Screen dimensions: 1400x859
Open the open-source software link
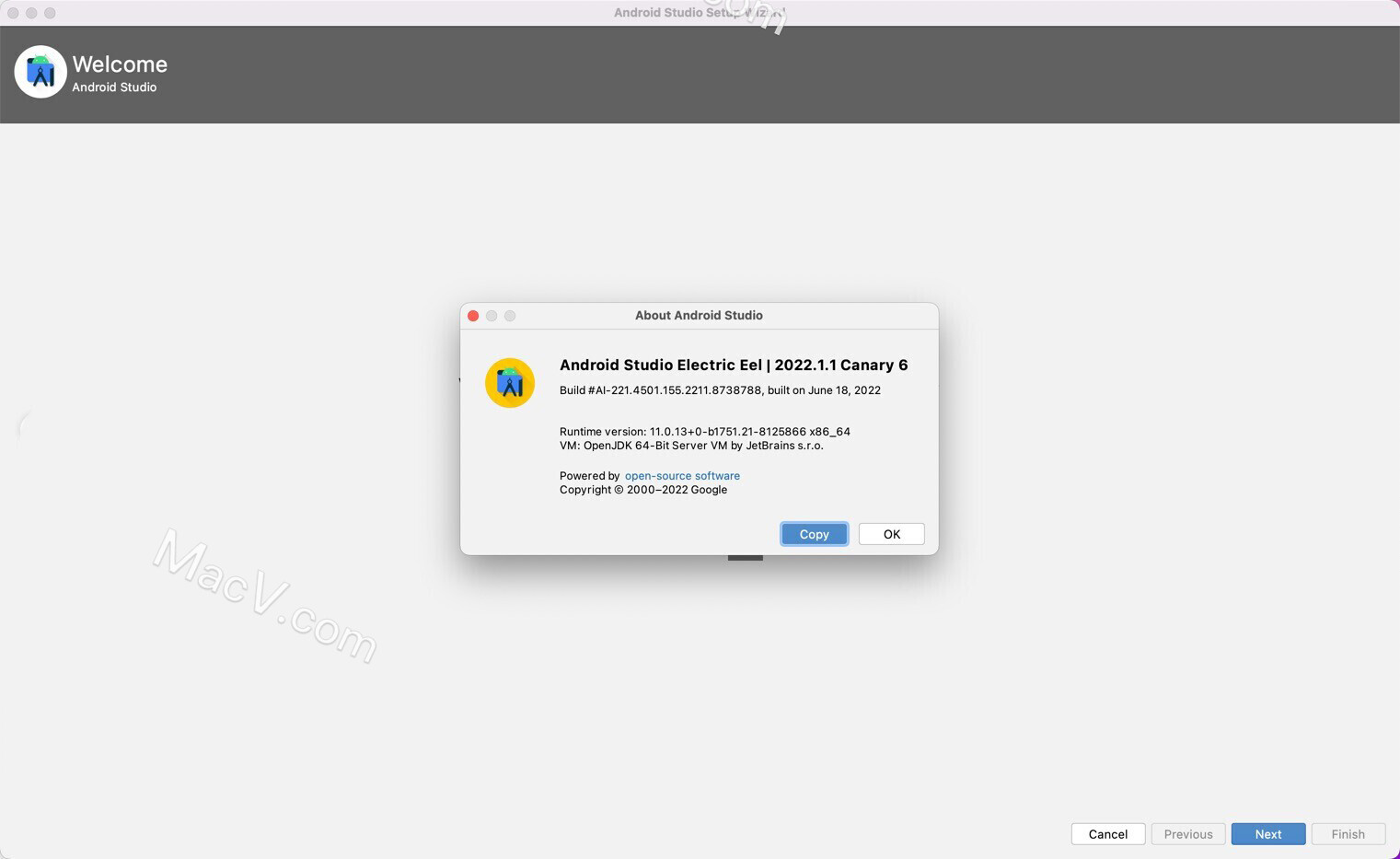coord(682,476)
